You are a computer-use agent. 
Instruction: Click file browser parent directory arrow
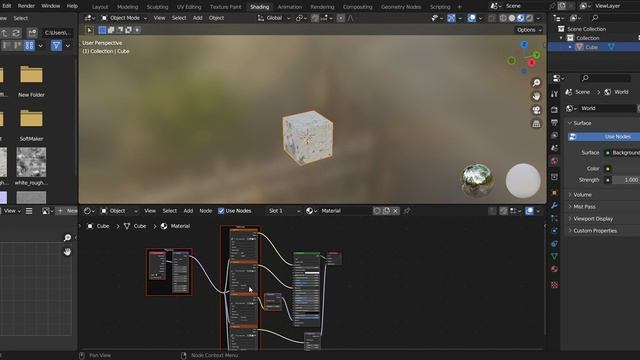pos(4,33)
